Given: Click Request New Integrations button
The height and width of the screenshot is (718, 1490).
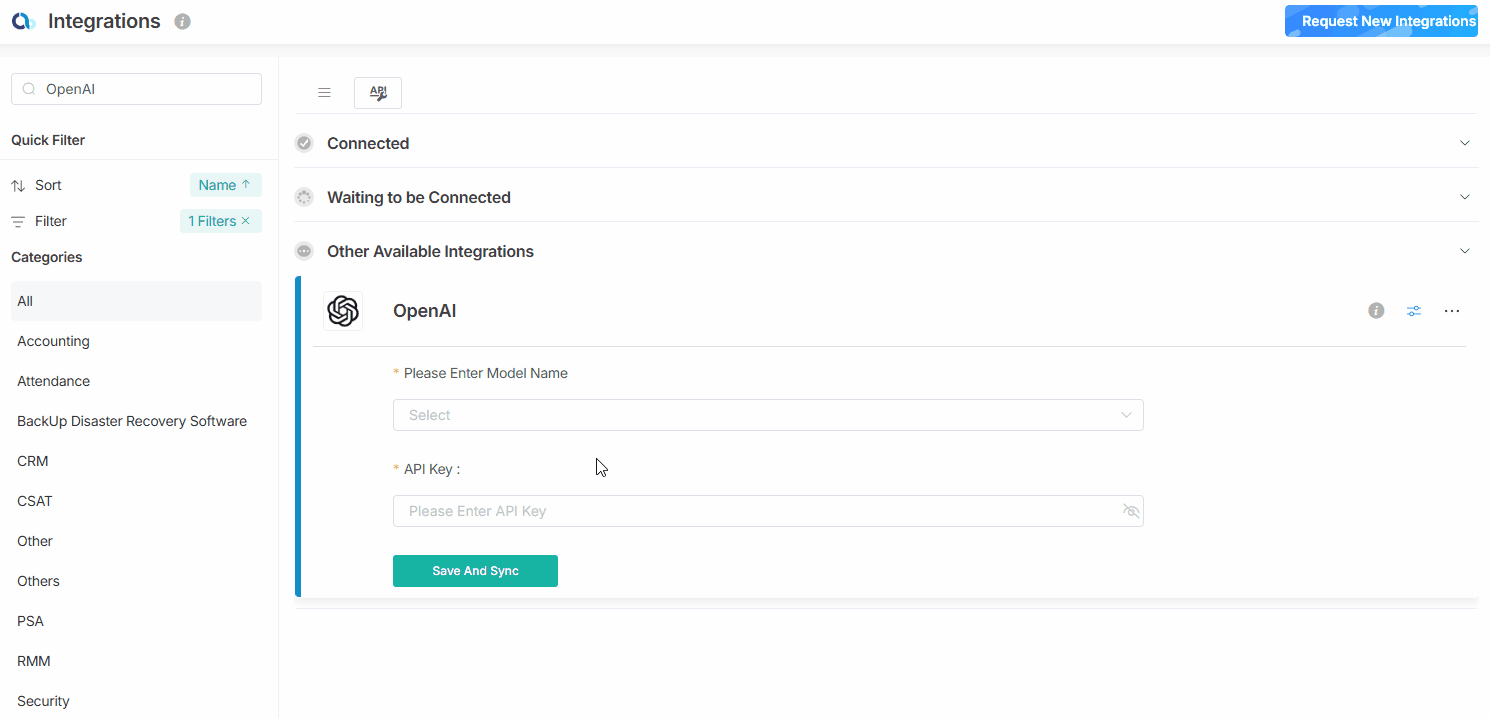Looking at the screenshot, I should click(x=1381, y=21).
